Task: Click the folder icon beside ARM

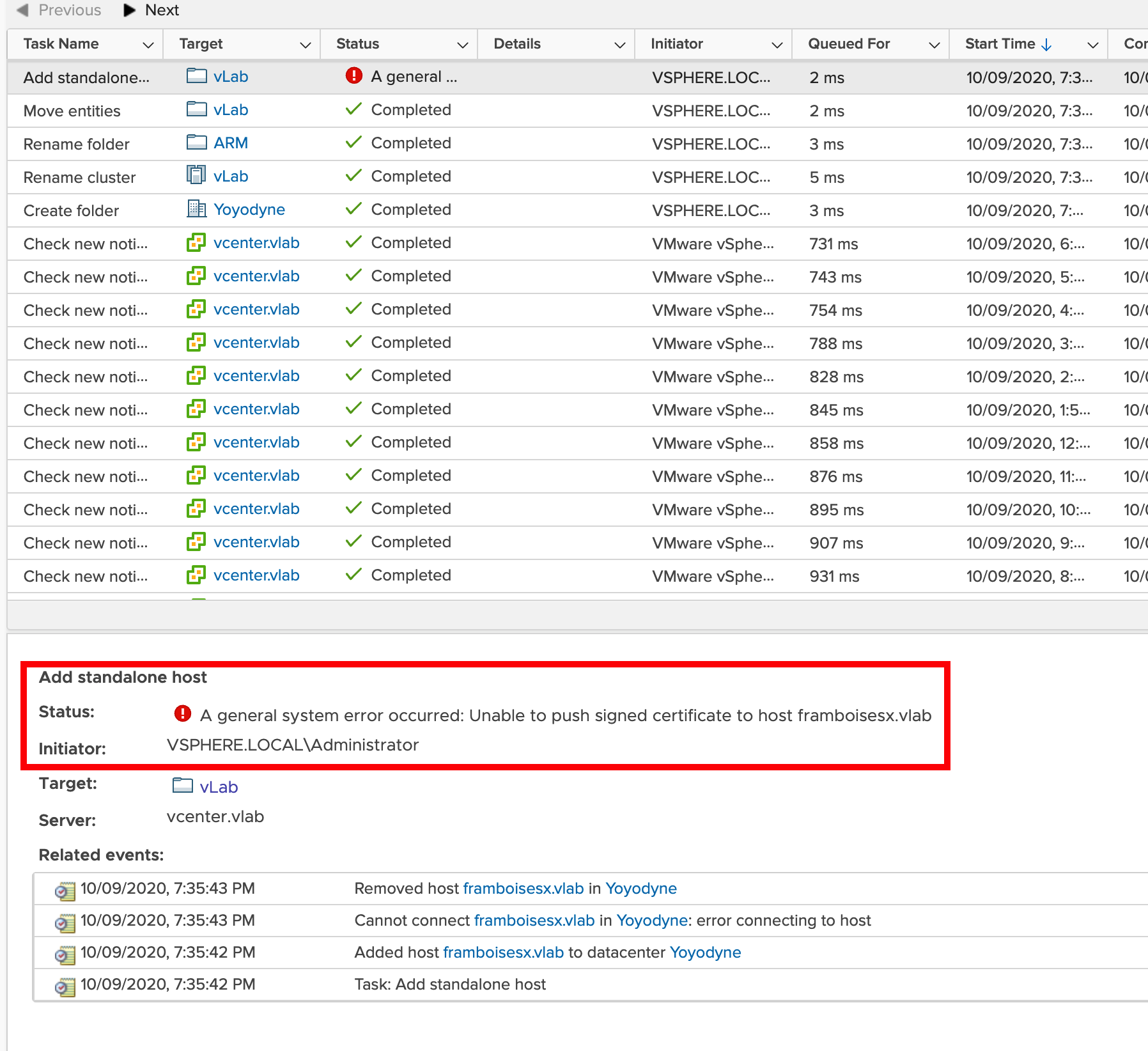Action: (x=196, y=143)
